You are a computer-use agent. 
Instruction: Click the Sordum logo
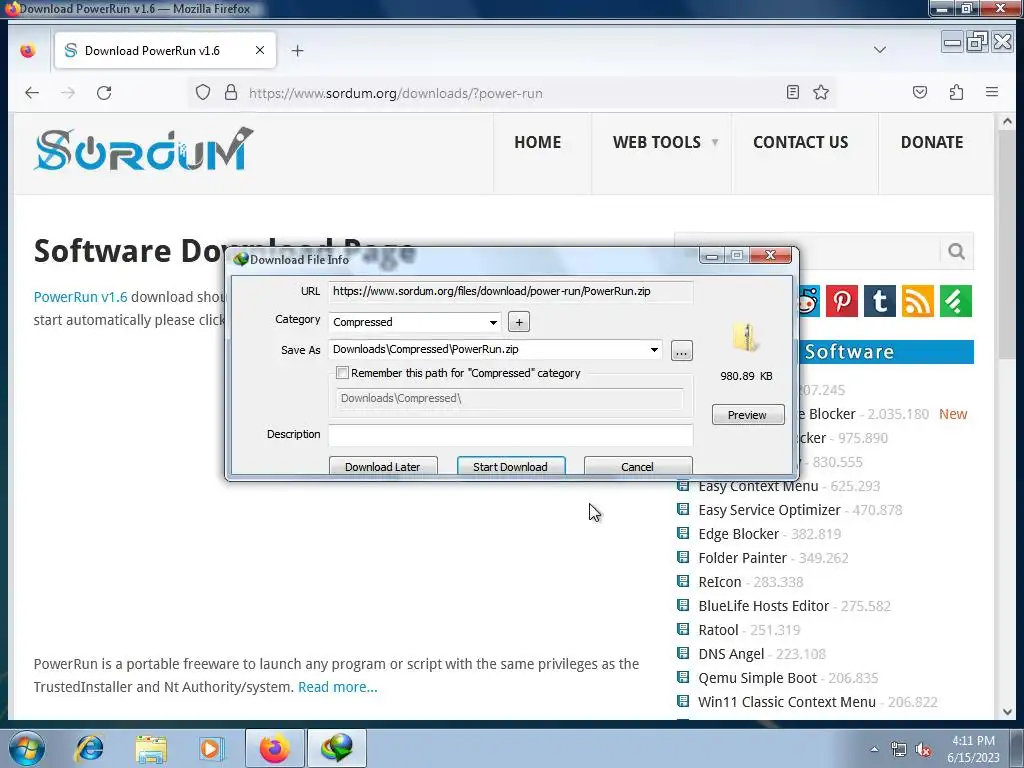pyautogui.click(x=143, y=150)
